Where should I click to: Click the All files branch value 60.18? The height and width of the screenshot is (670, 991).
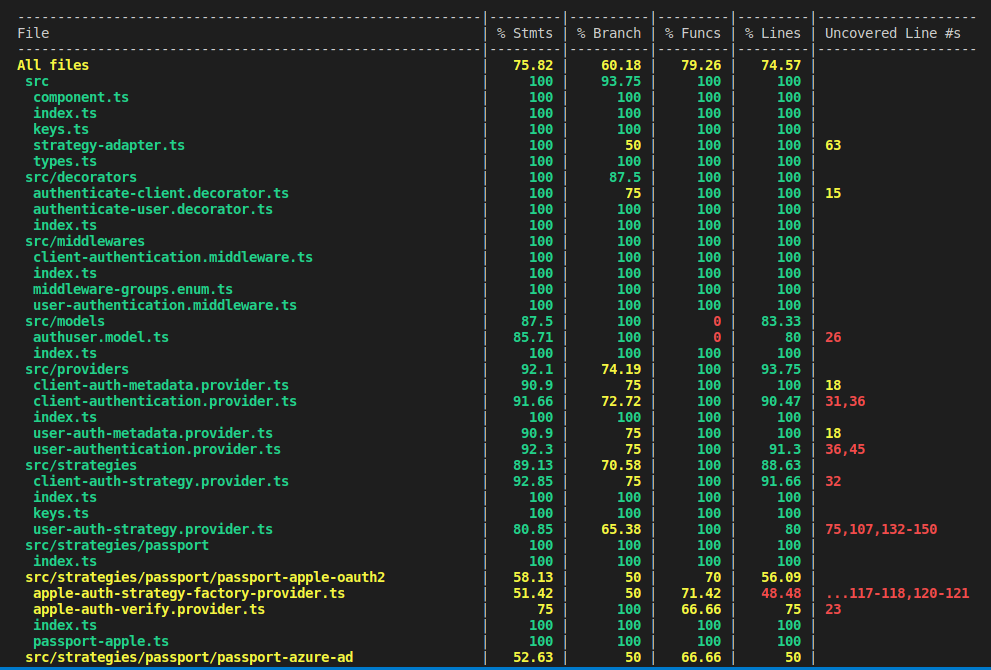pyautogui.click(x=621, y=65)
